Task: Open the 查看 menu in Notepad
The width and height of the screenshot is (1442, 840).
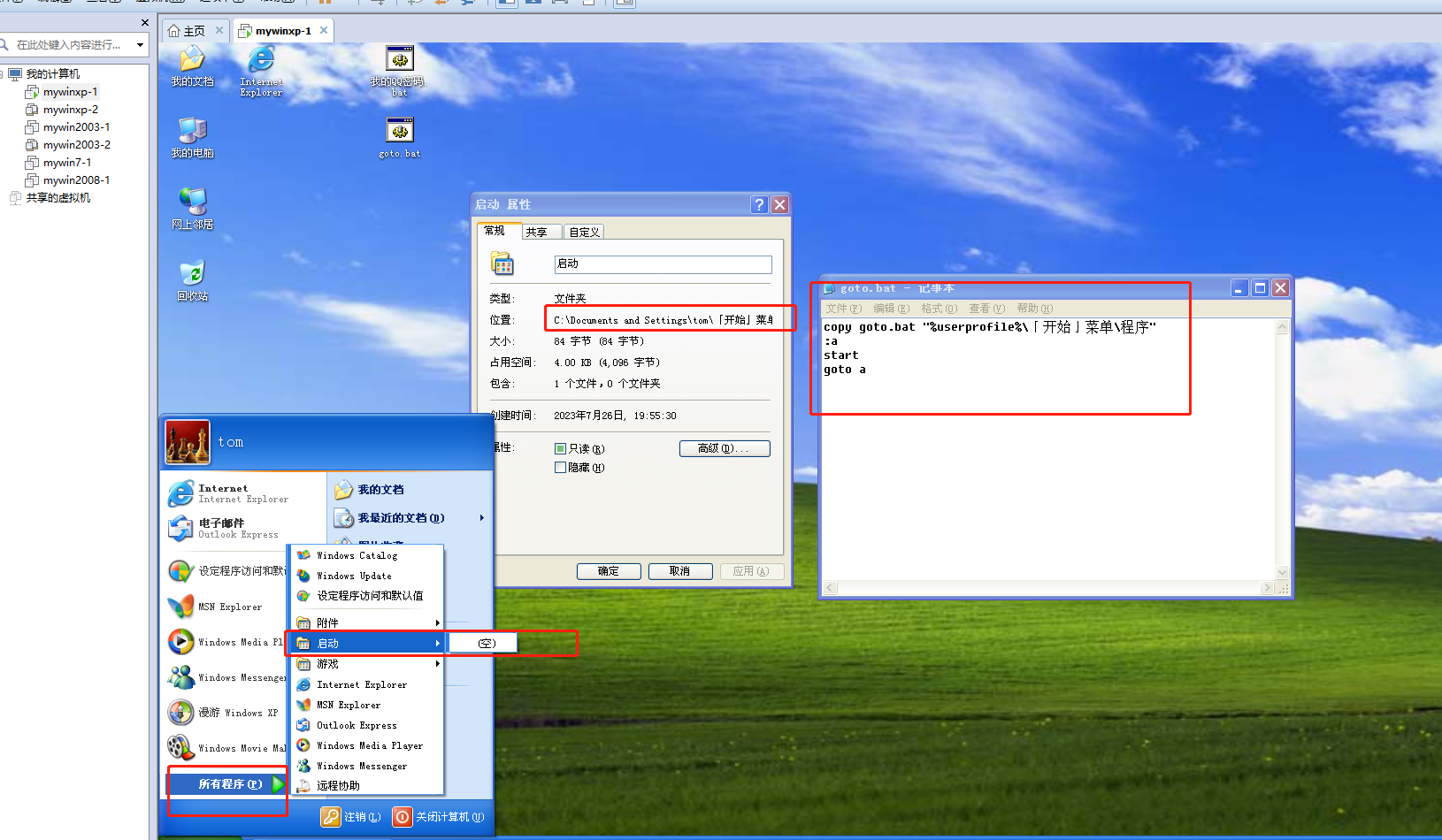Action: tap(986, 309)
